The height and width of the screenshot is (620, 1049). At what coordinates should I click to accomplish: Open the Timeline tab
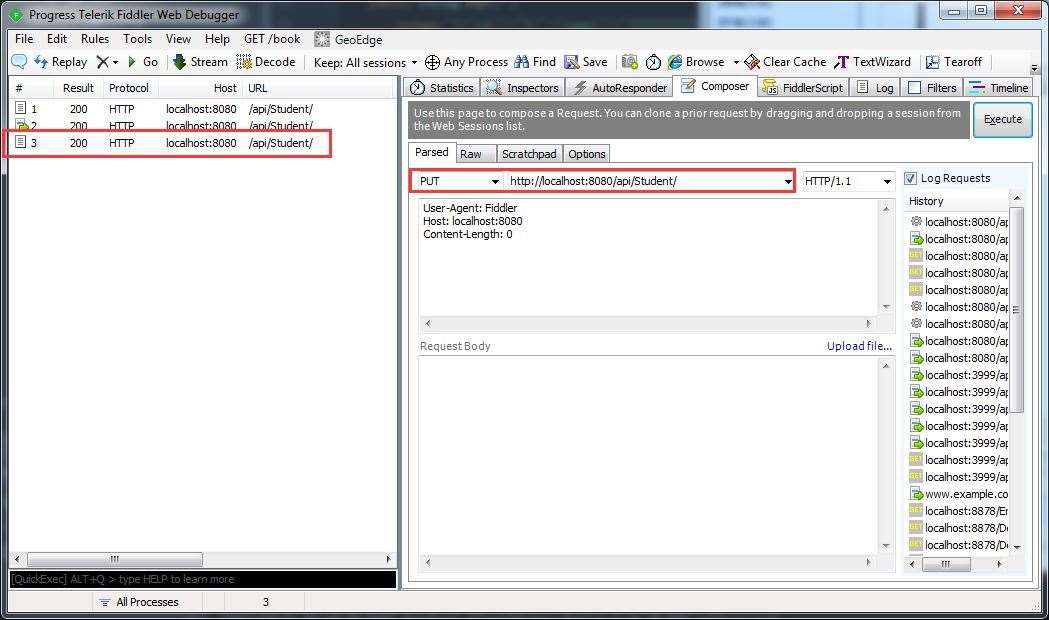[x=998, y=88]
